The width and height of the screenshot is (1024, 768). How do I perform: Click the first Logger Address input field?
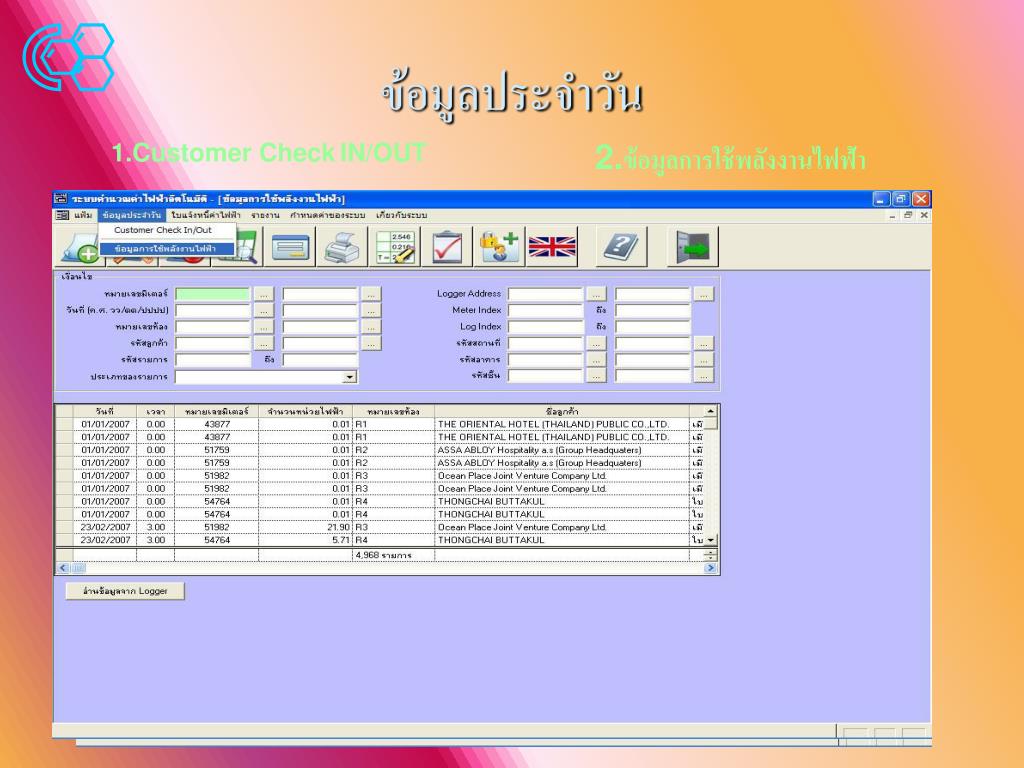tap(545, 294)
